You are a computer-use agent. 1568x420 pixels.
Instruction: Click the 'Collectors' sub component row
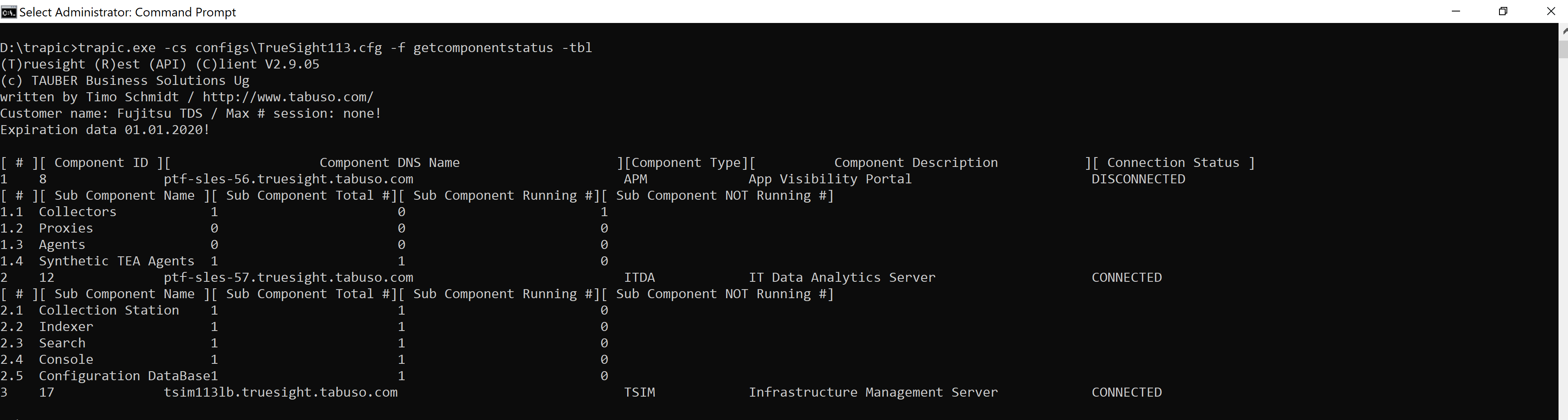(304, 212)
